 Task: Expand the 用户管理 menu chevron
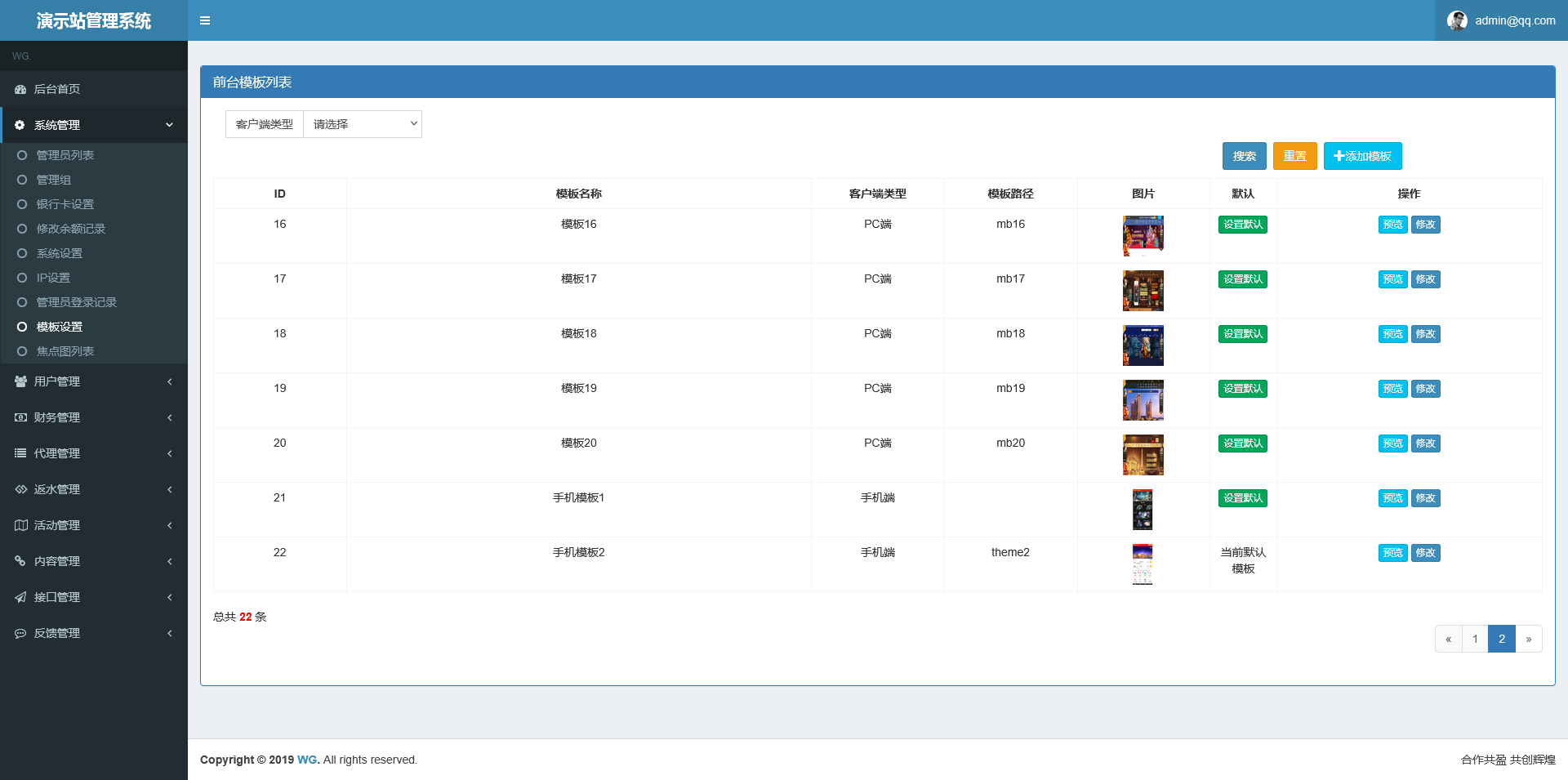[x=170, y=381]
